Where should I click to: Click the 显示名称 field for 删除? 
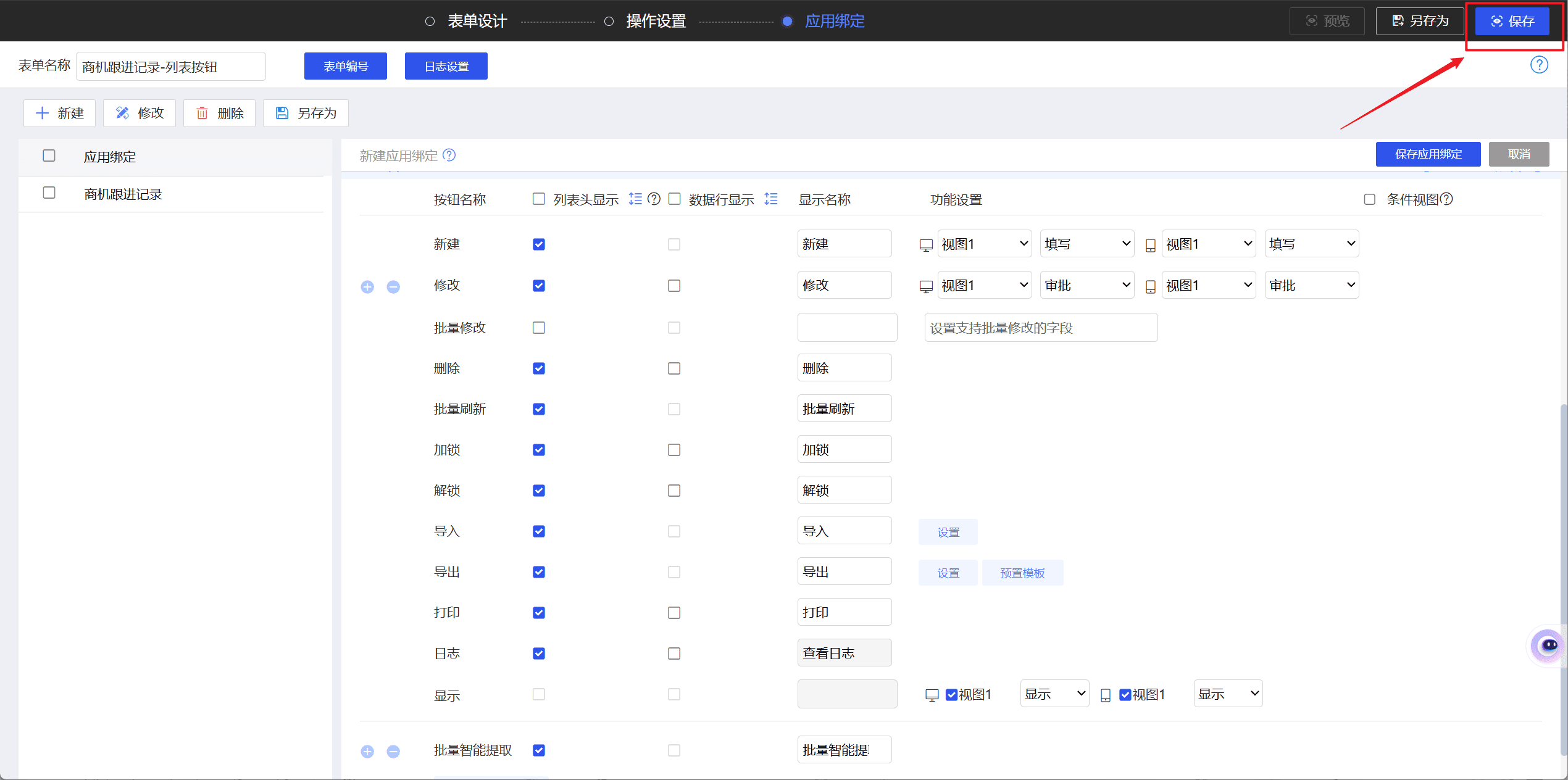point(844,368)
